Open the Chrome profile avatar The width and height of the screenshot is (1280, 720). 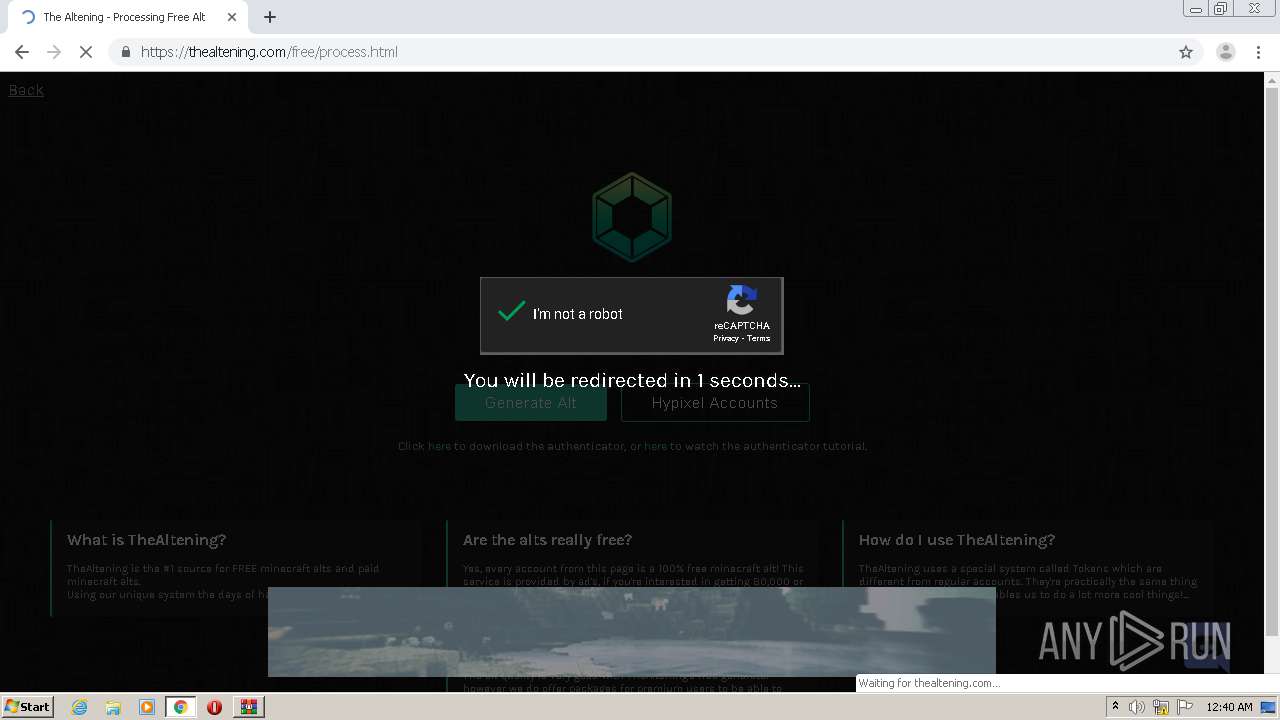1225,52
